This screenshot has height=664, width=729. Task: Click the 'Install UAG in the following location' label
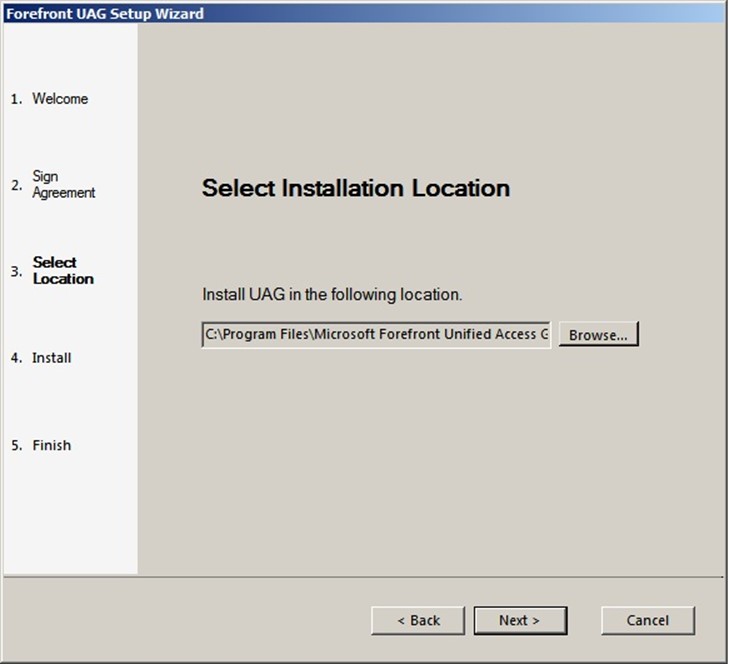pos(332,296)
